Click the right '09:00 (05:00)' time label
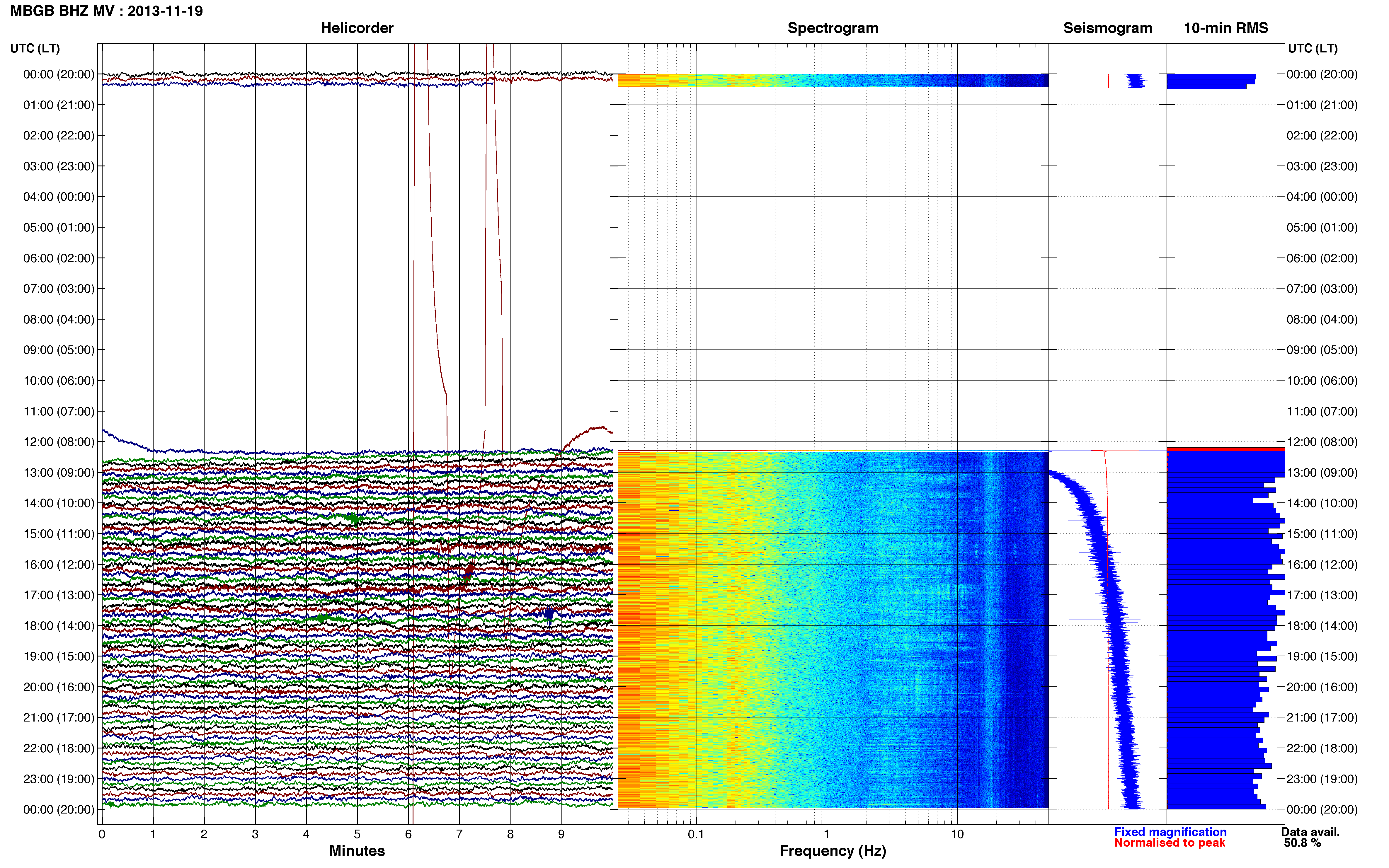Screen dimensions: 1389x868 (x=1322, y=350)
